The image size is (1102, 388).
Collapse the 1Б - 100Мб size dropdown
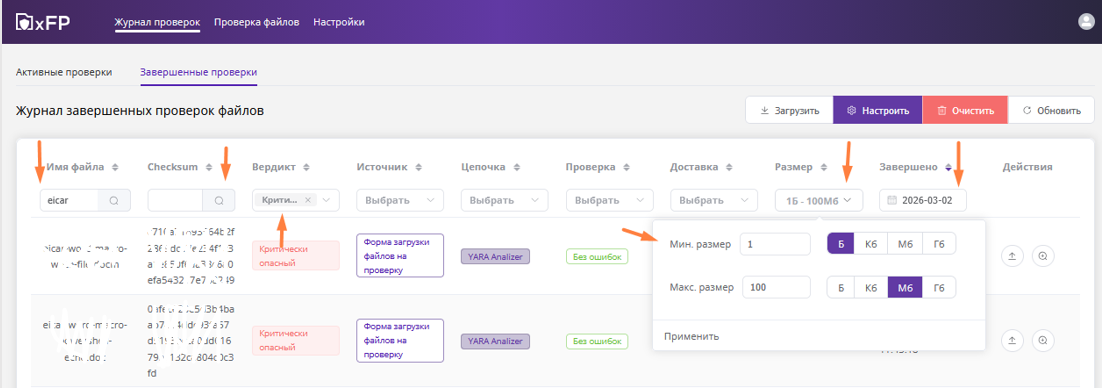click(819, 200)
